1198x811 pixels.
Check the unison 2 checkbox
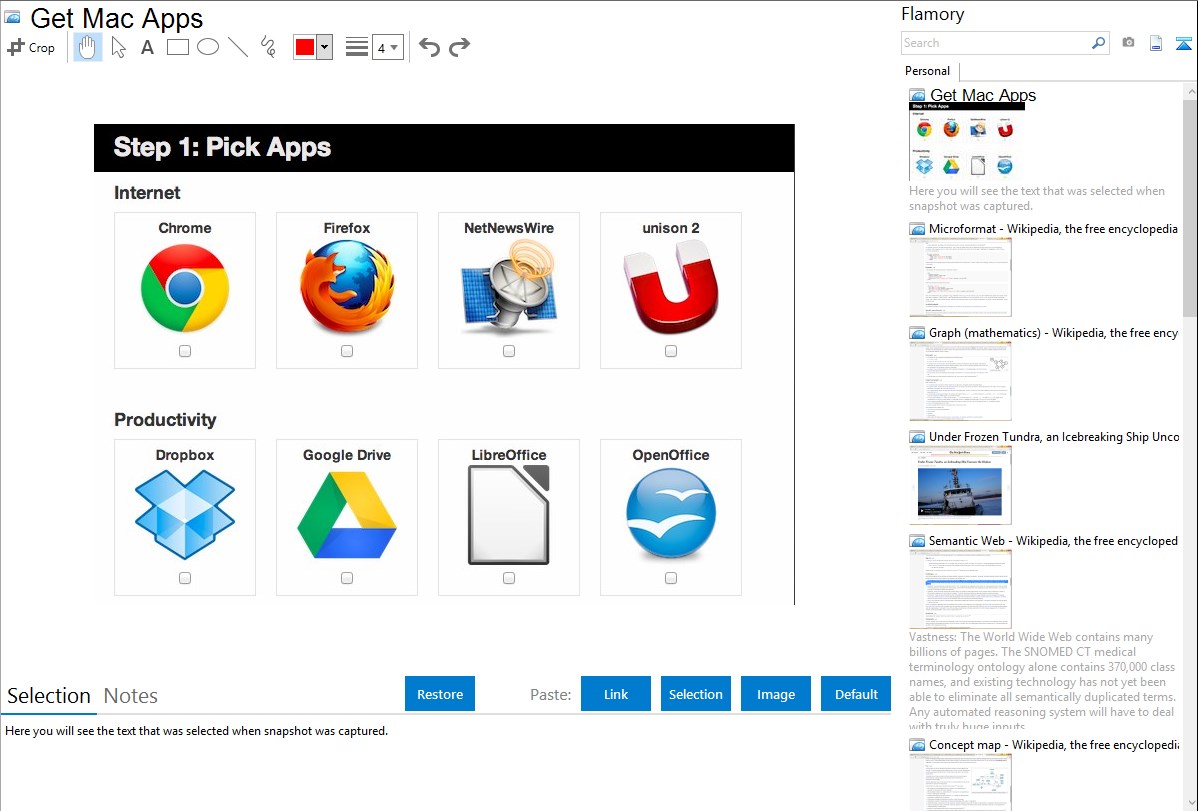pos(671,351)
